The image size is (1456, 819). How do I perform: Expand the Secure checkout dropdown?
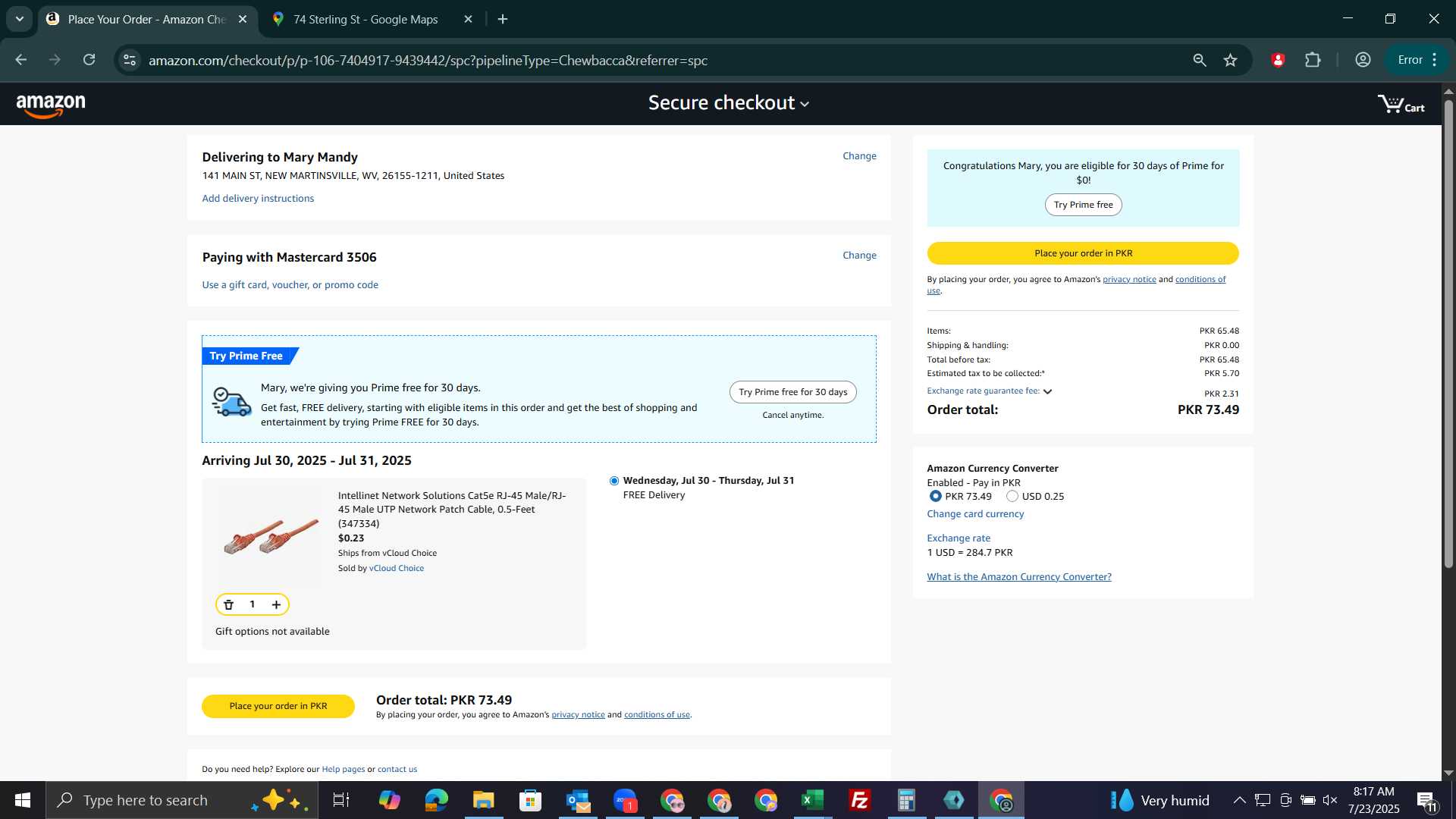pyautogui.click(x=729, y=103)
